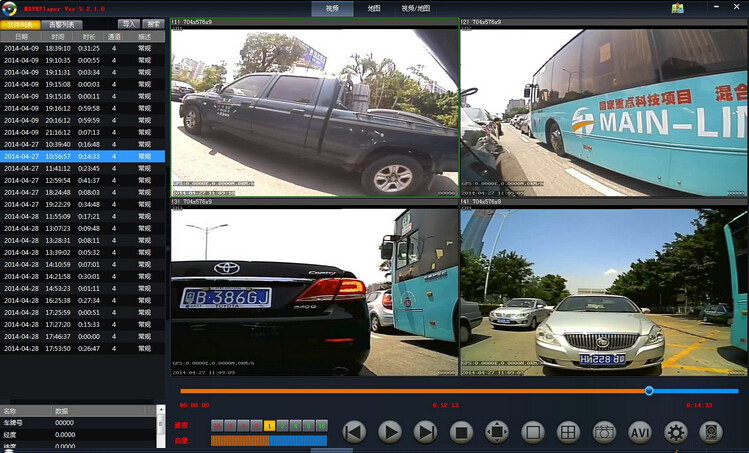Select the black Toyota camera view
The height and width of the screenshot is (453, 749).
(x=314, y=289)
